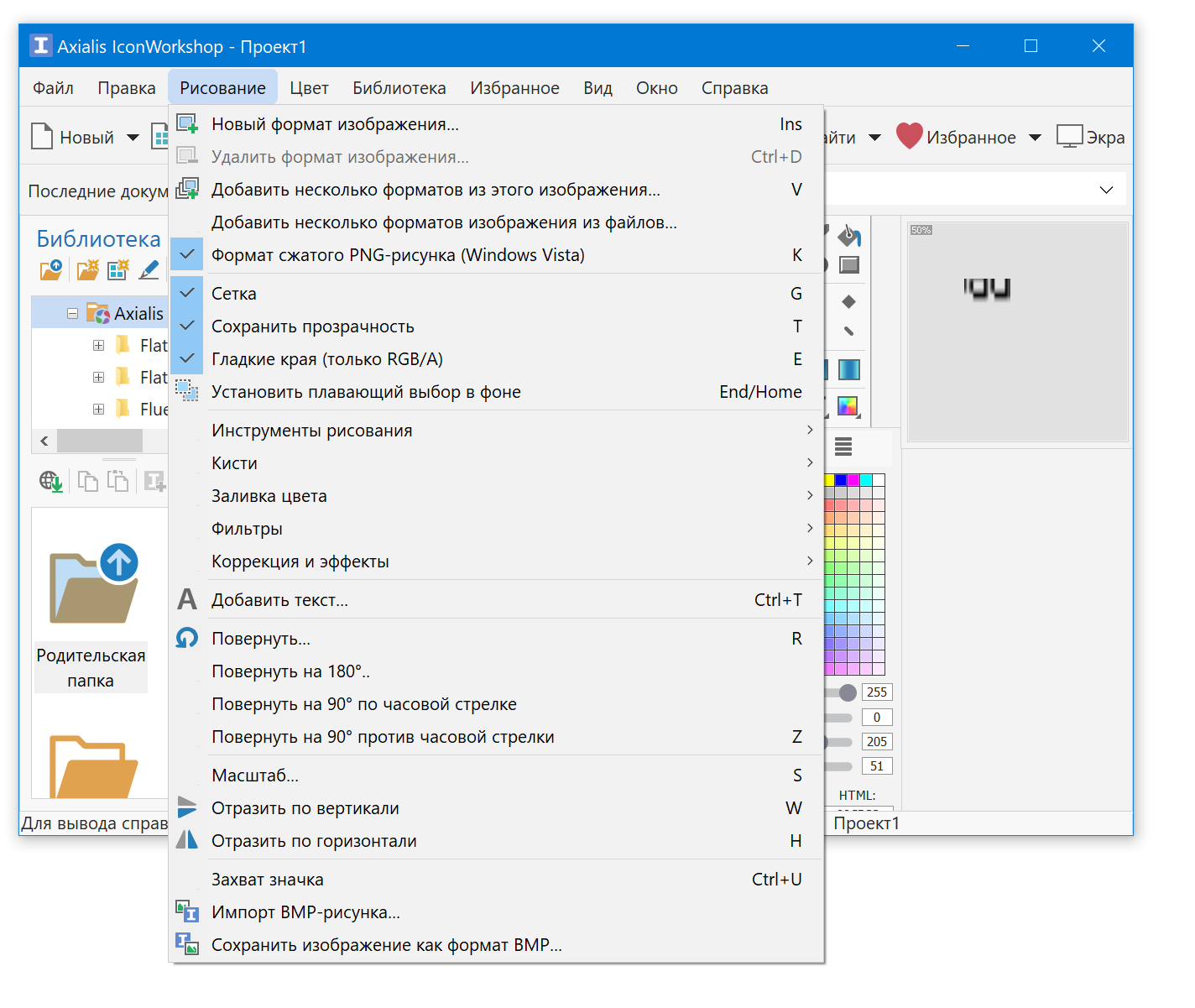Select the flood fill tool
This screenshot has height=1008, width=1195.
[849, 237]
